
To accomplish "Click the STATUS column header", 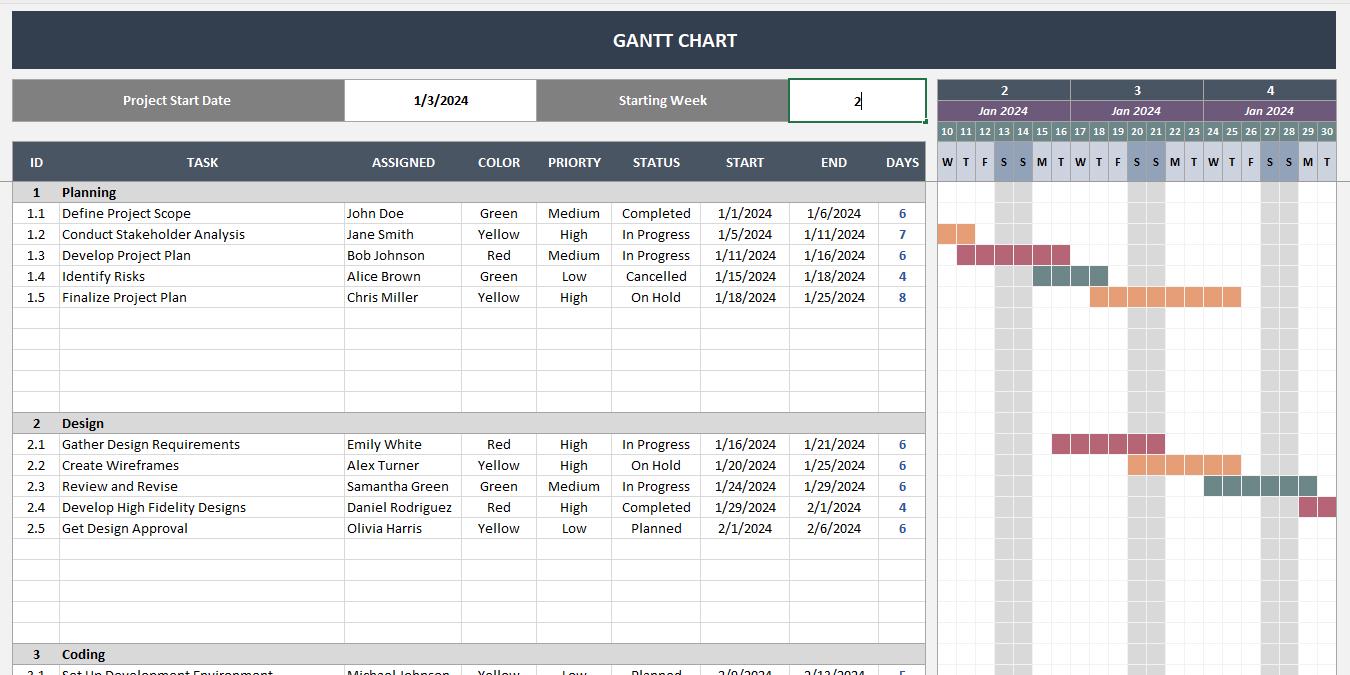I will (656, 162).
